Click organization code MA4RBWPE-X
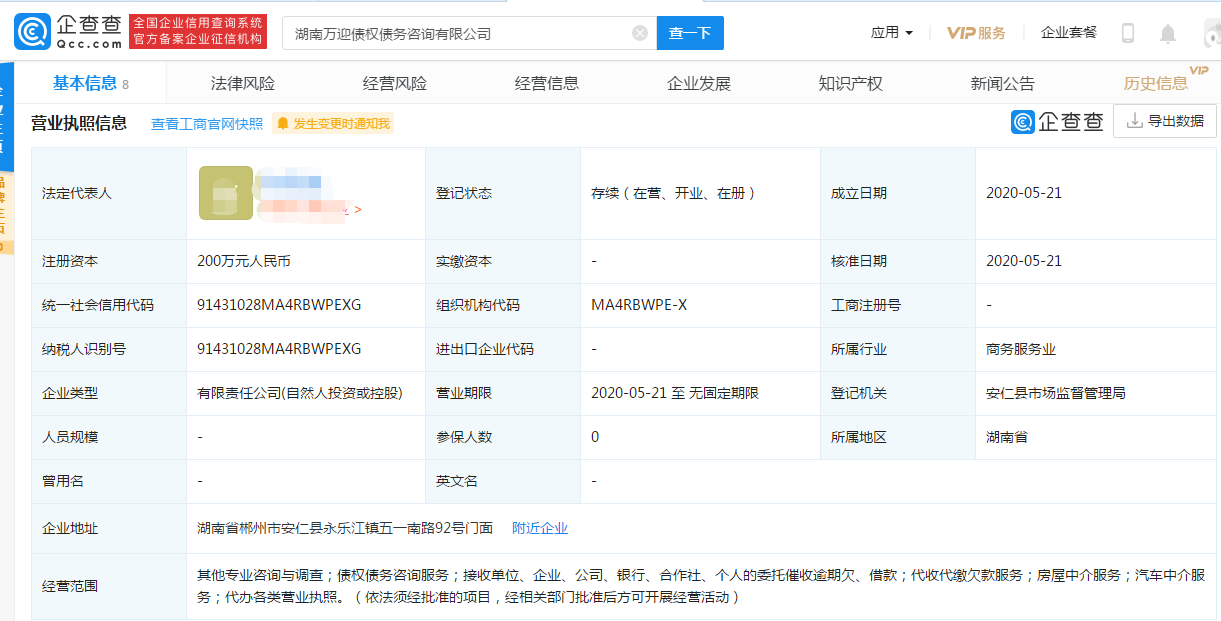Viewport: 1221px width, 621px height. coord(639,305)
